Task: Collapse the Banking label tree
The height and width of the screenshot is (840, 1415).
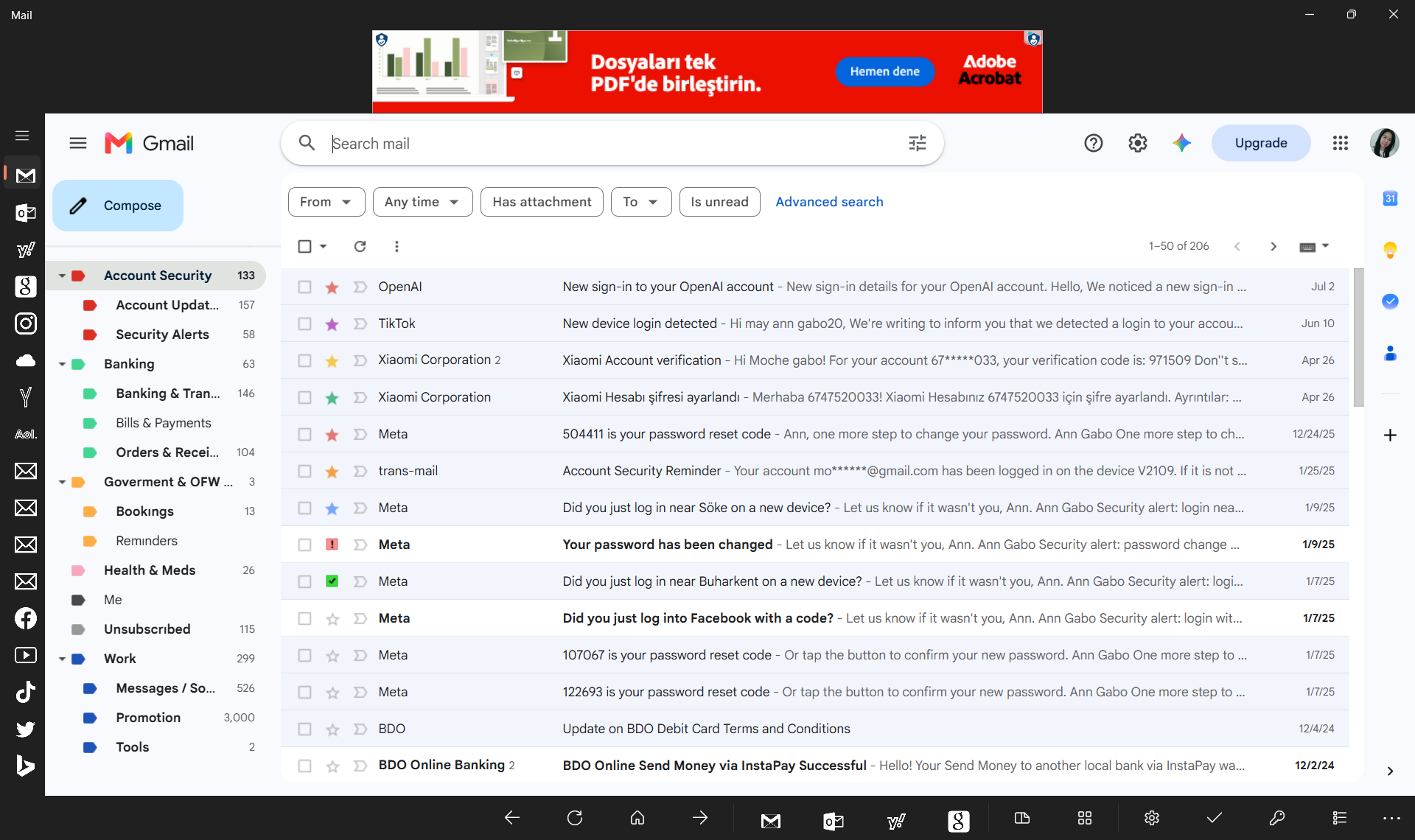Action: coord(62,364)
